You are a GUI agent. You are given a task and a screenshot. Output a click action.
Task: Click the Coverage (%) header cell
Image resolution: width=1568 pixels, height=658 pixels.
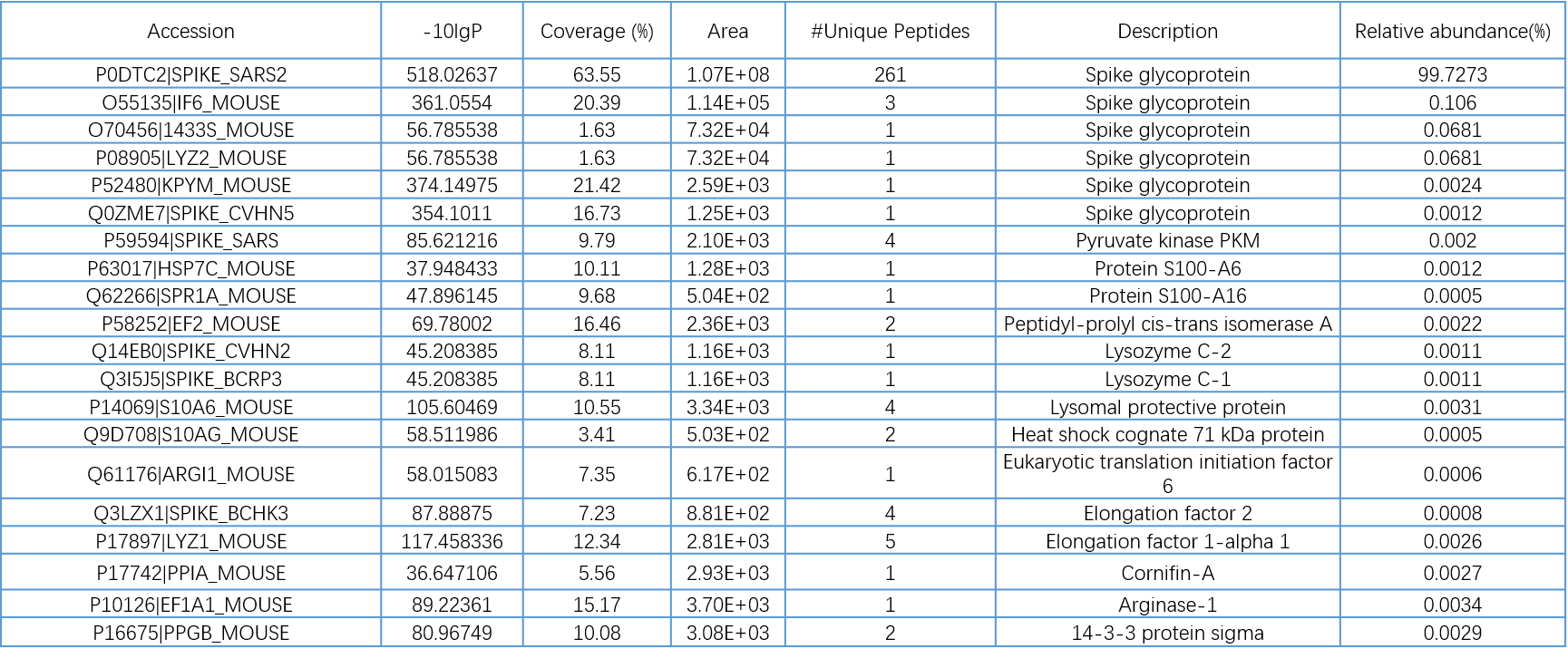click(x=597, y=32)
